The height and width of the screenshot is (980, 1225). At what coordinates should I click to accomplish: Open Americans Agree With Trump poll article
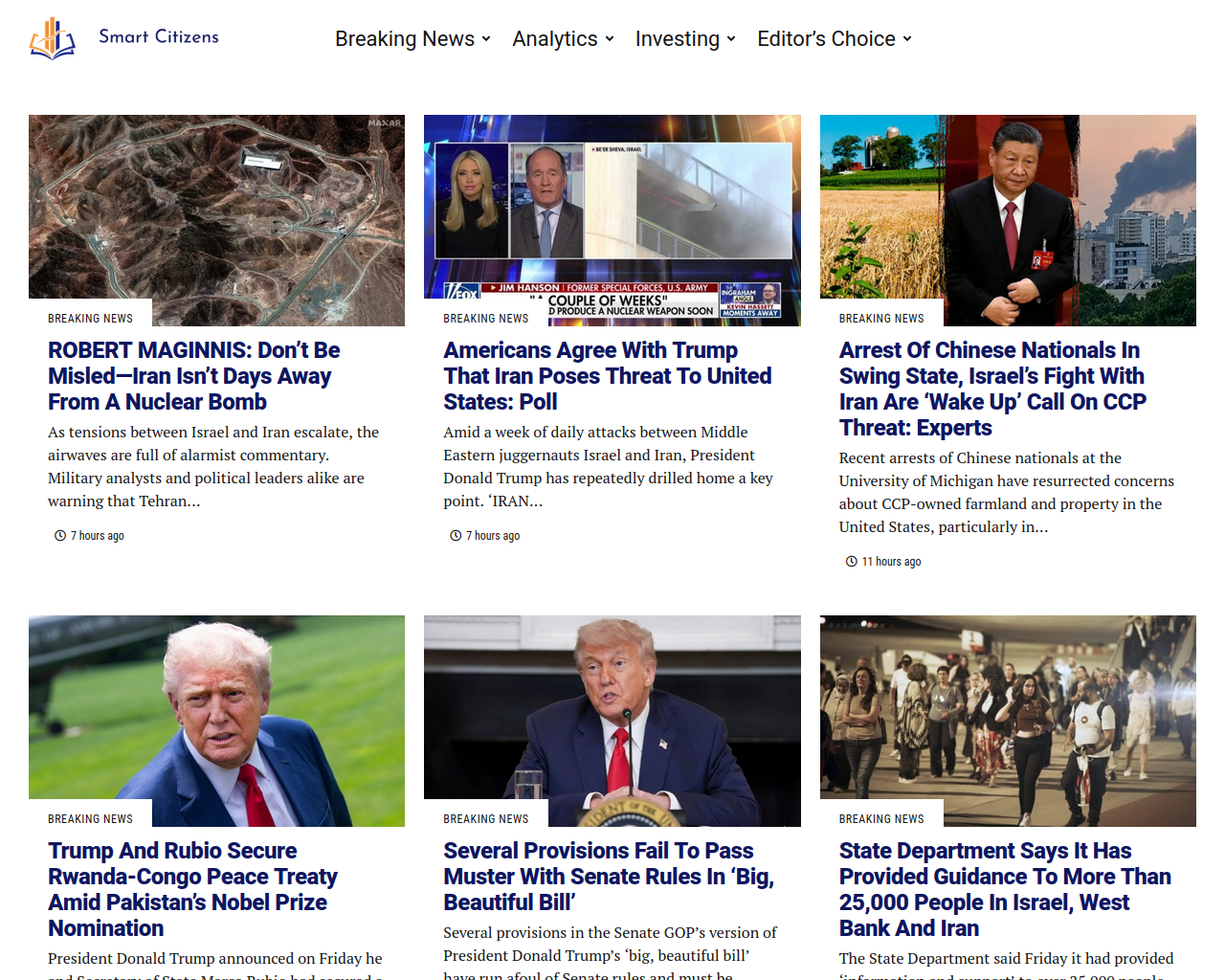[x=608, y=376]
